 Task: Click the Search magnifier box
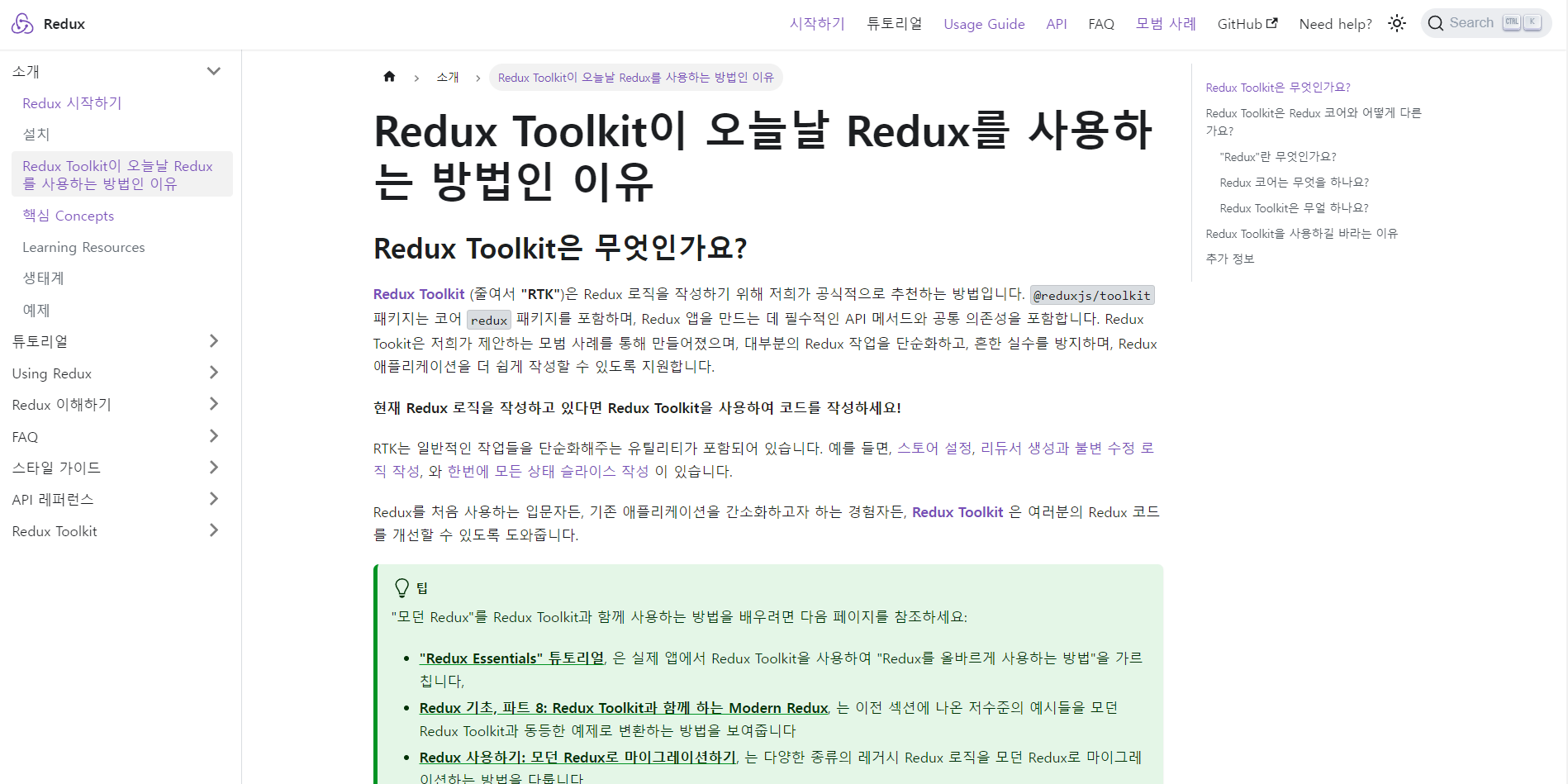(x=1485, y=23)
